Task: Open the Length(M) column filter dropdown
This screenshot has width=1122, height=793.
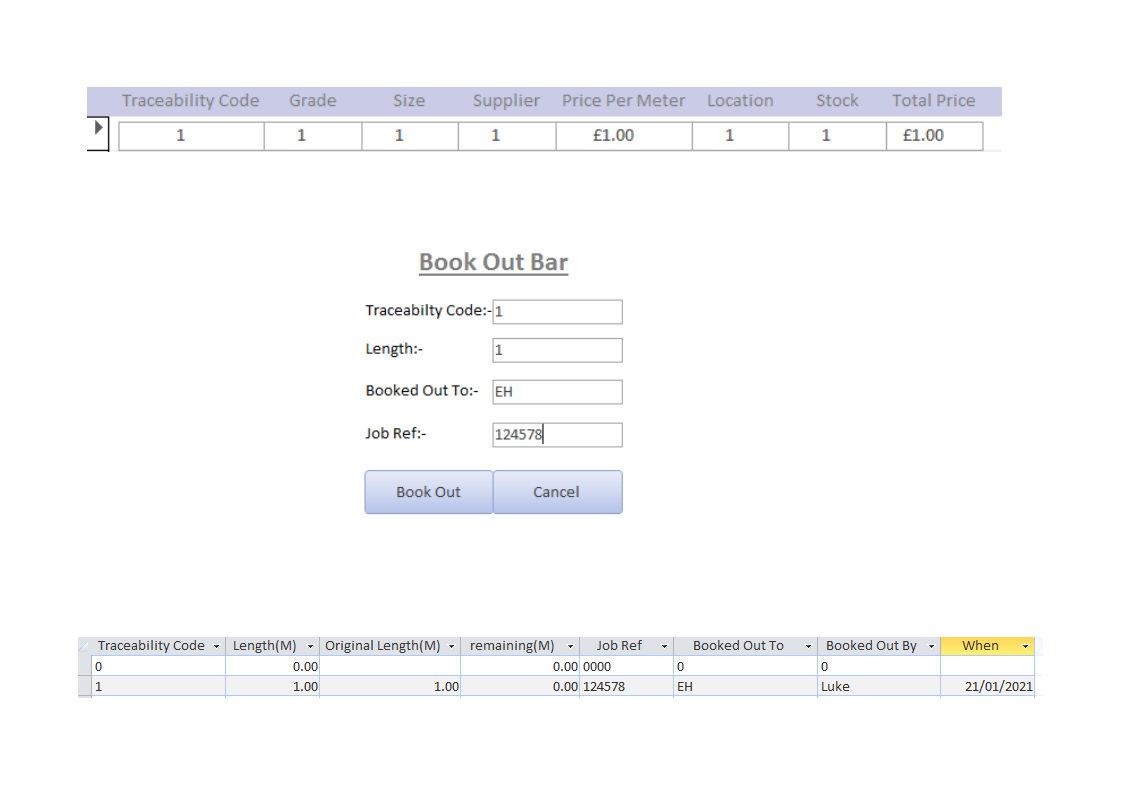Action: (310, 646)
